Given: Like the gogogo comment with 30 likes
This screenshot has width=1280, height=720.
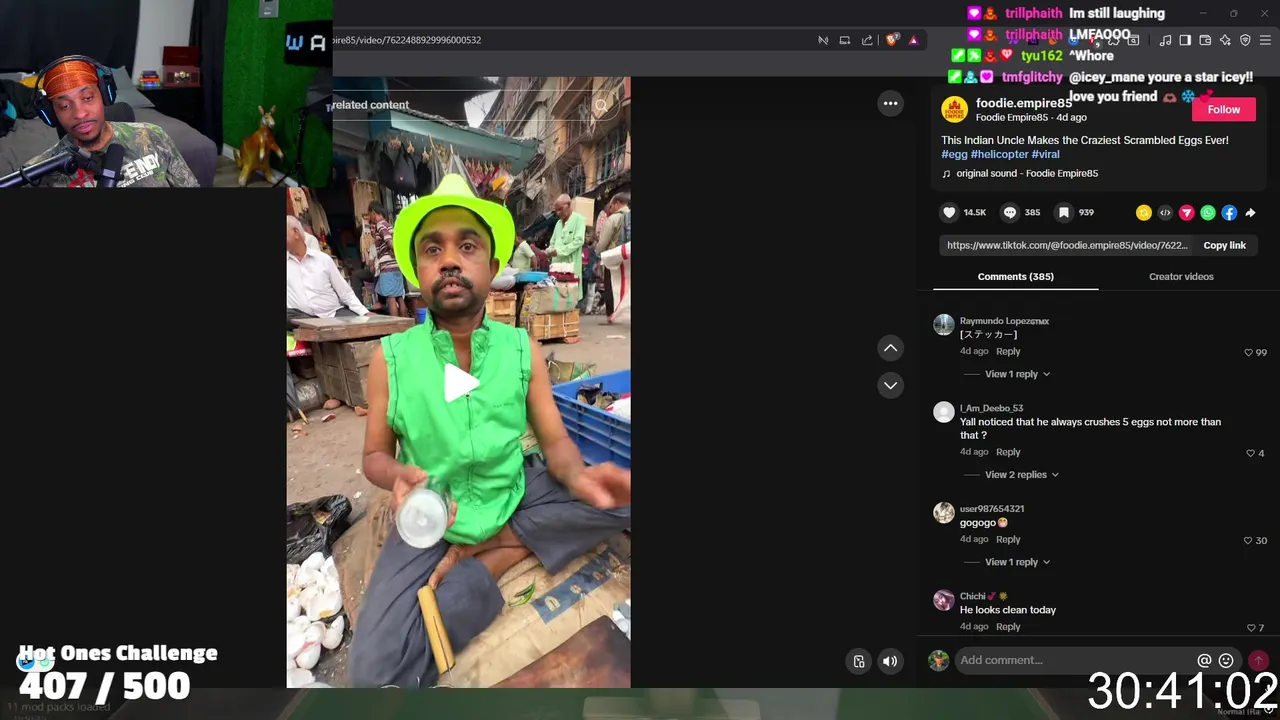Looking at the screenshot, I should [x=1248, y=540].
